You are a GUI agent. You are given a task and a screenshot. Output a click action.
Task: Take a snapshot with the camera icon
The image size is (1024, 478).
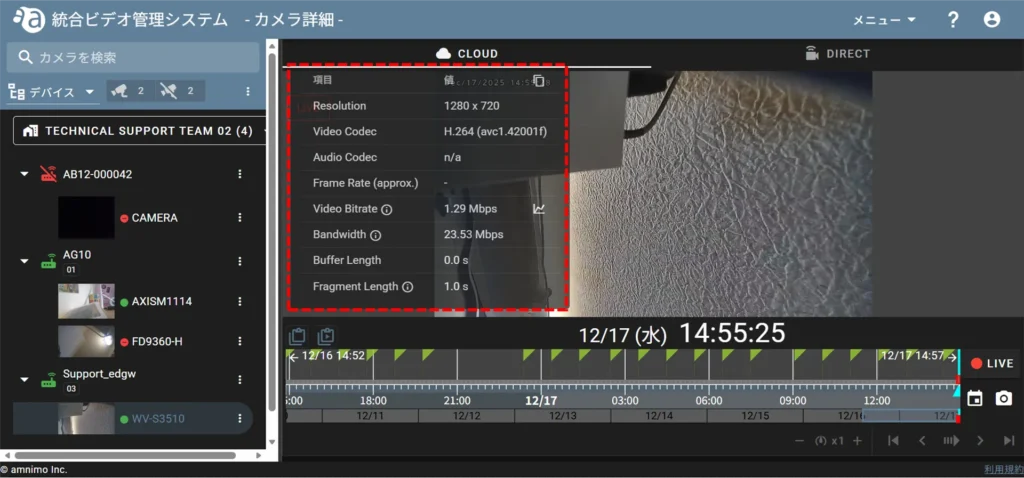(1003, 398)
